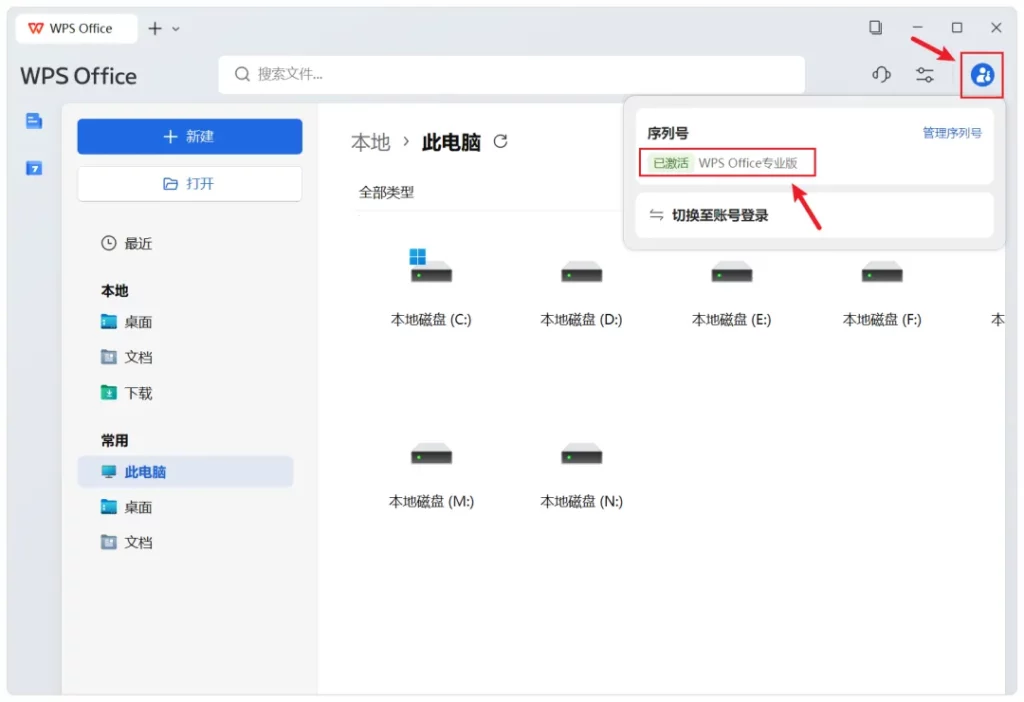
Task: Select 此电脑 in 常用 section
Action: pyautogui.click(x=185, y=471)
